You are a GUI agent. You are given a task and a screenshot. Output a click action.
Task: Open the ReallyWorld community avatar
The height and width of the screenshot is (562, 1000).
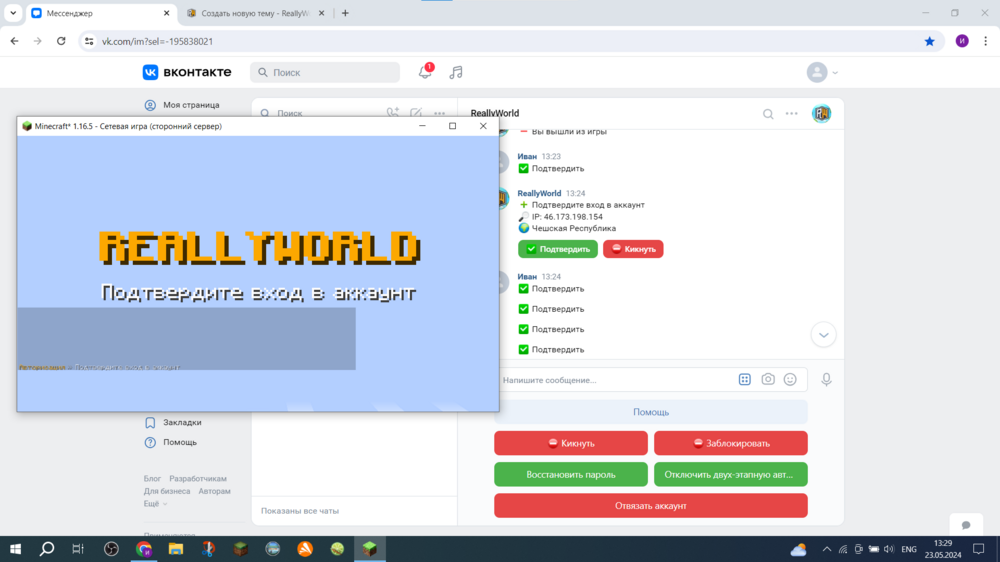tap(821, 114)
